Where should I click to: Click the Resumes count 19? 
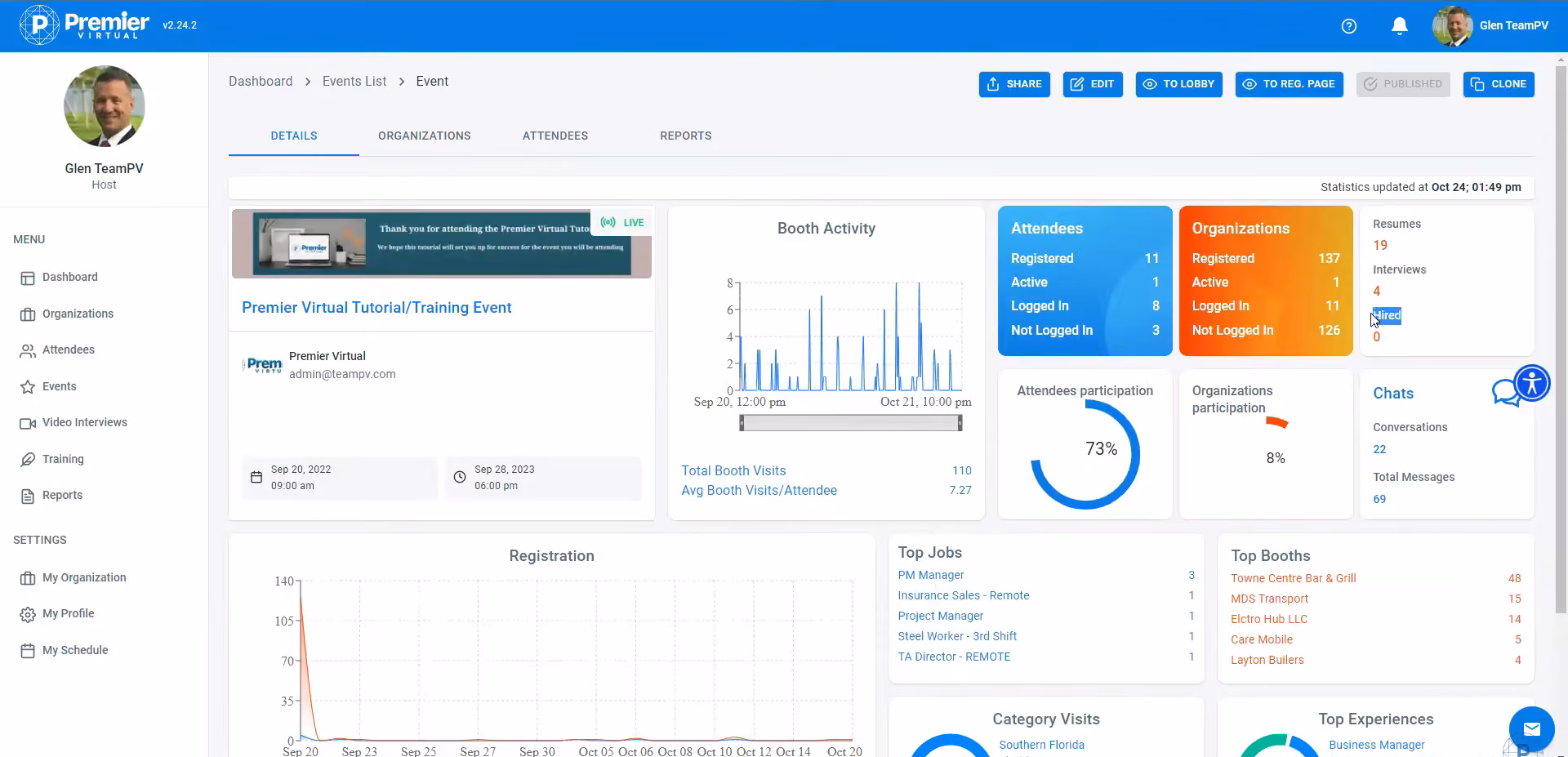coord(1380,246)
